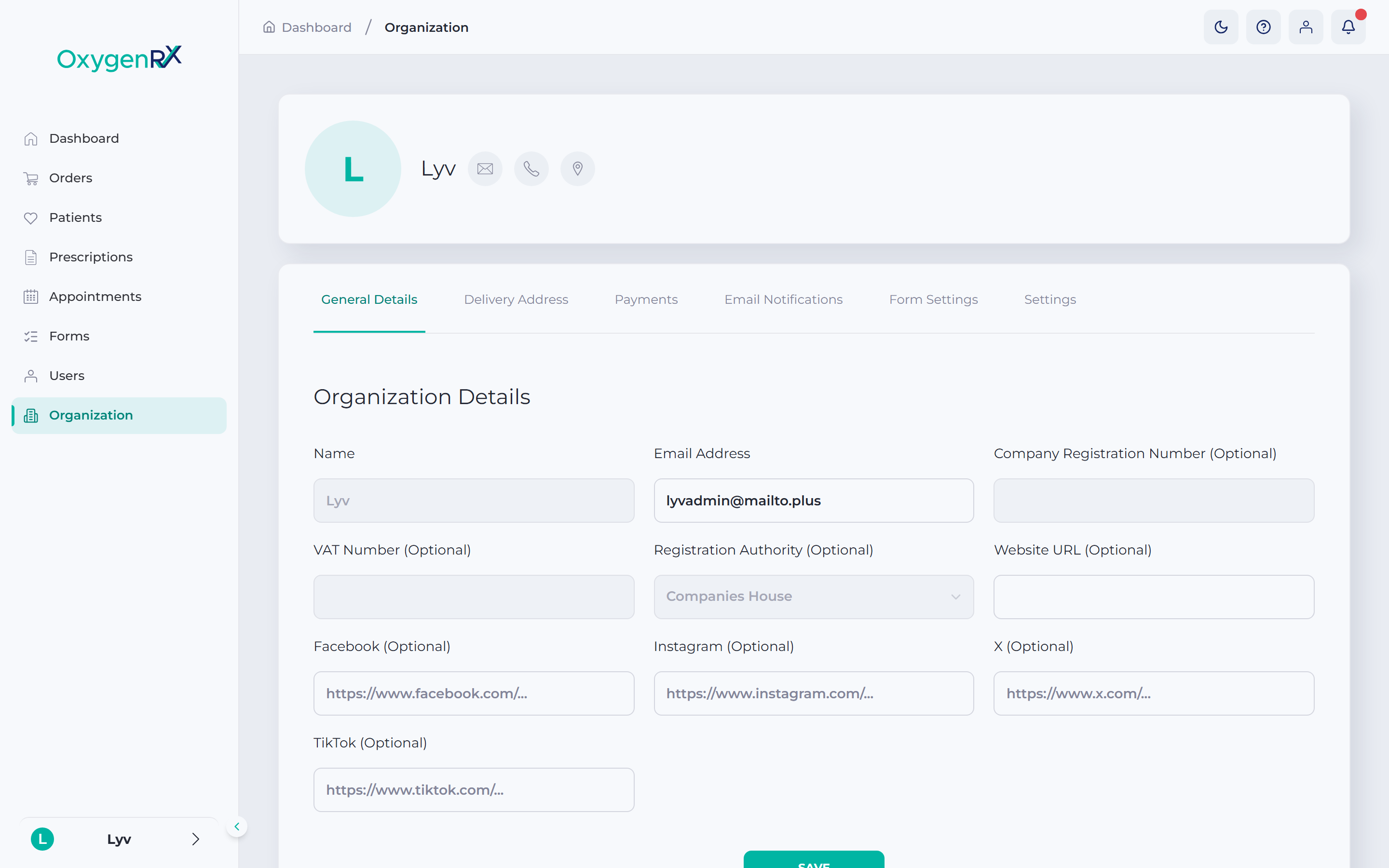Viewport: 1389px width, 868px height.
Task: Expand the Lyv account menu arrow
Action: 196,839
